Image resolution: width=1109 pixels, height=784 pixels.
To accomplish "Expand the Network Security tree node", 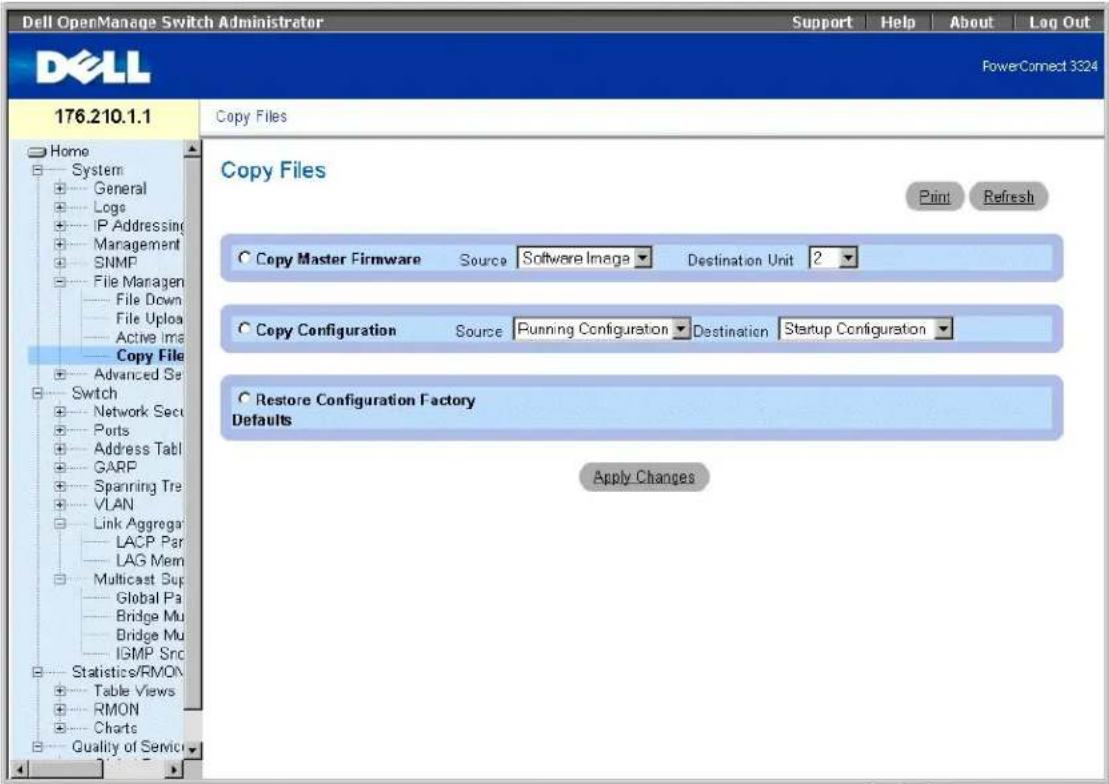I will [60, 412].
